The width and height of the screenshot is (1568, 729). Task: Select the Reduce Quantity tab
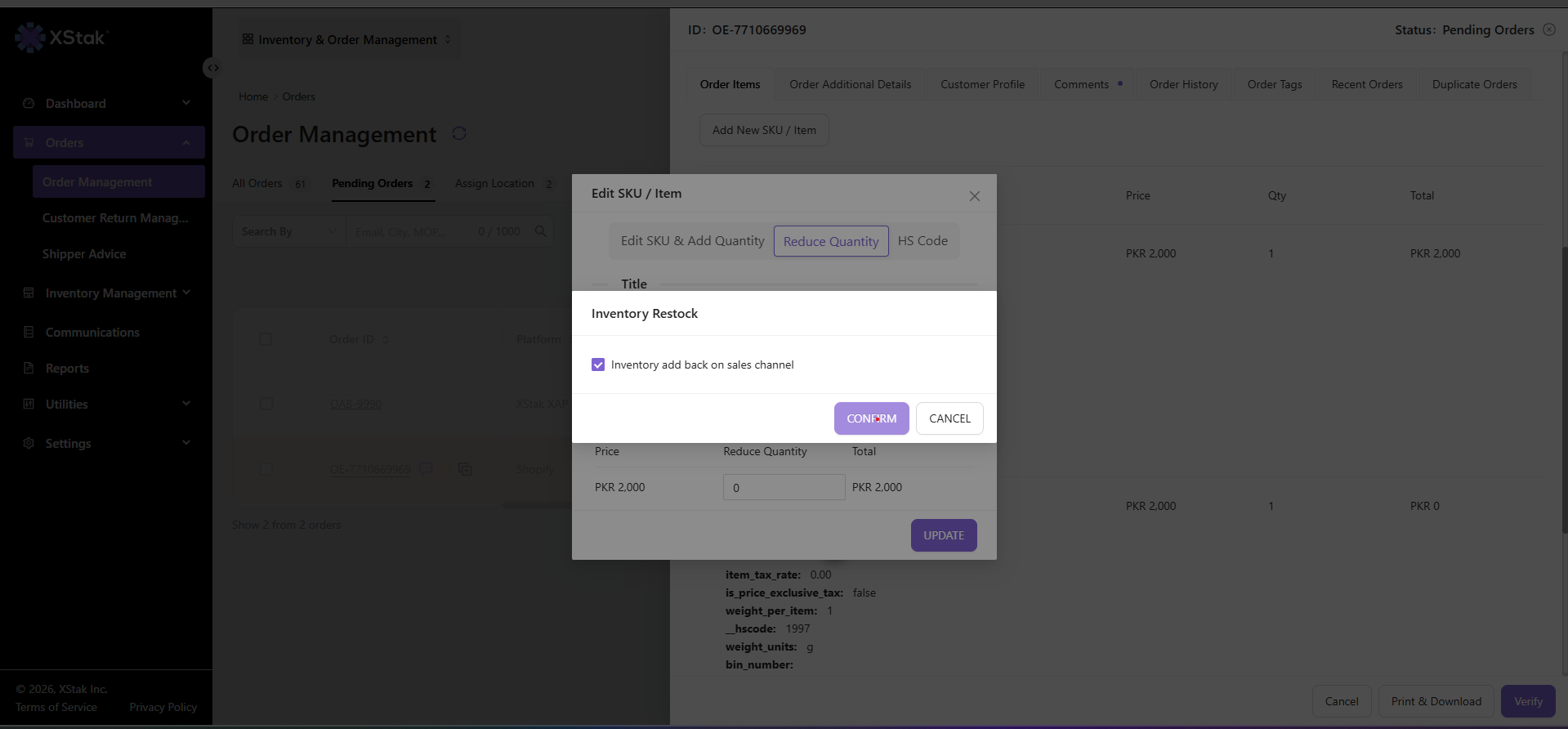[x=831, y=241]
